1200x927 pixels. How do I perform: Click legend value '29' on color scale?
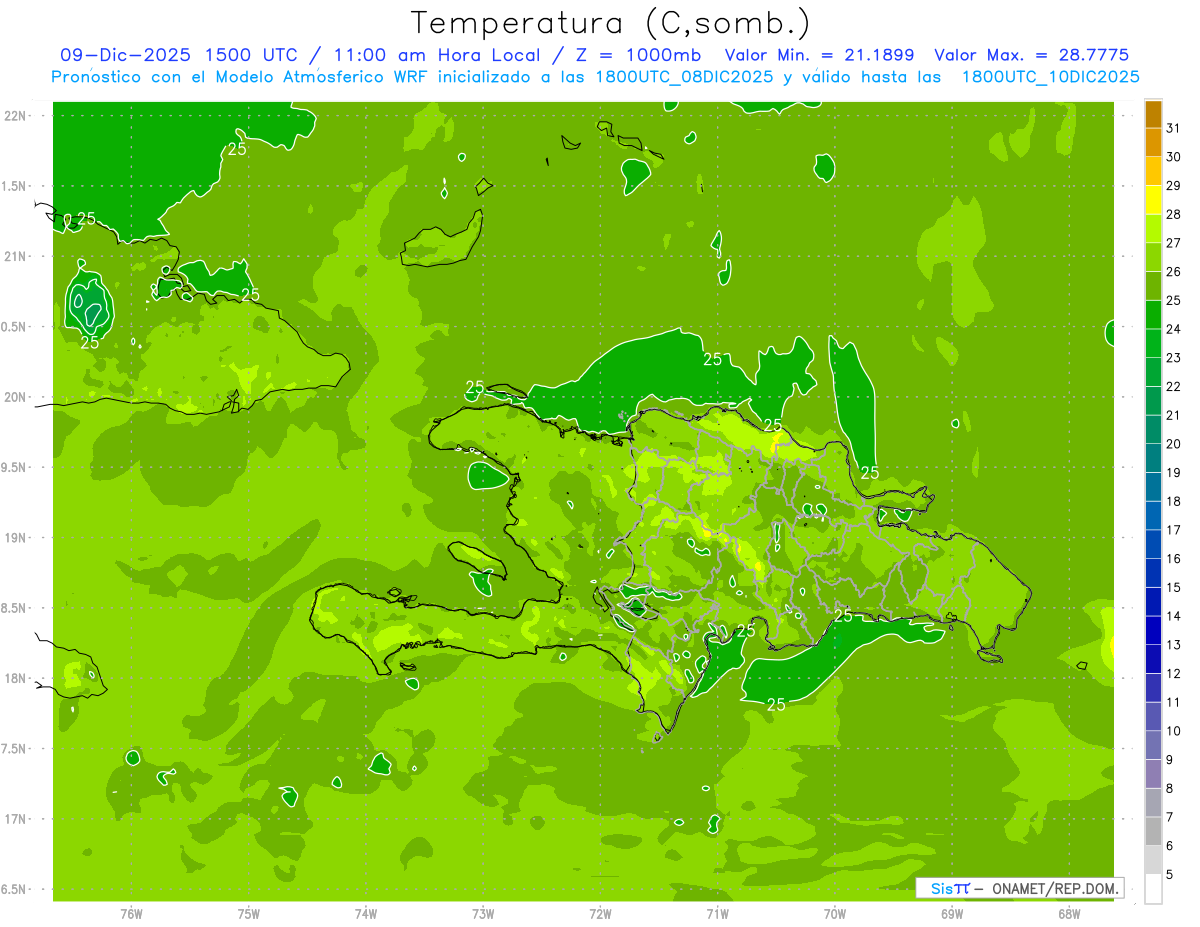[1174, 185]
